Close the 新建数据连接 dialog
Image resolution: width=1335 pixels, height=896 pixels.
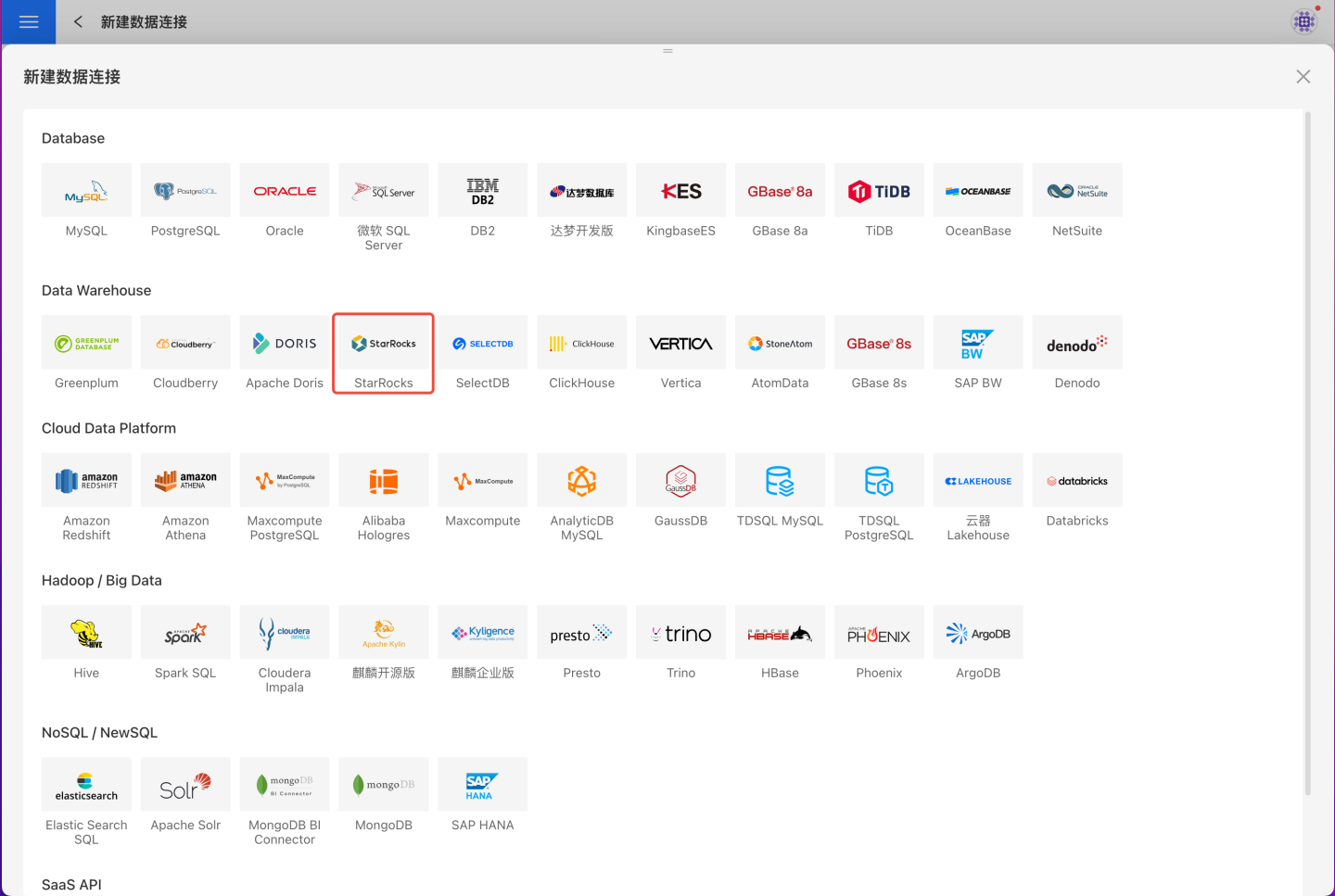coord(1303,77)
